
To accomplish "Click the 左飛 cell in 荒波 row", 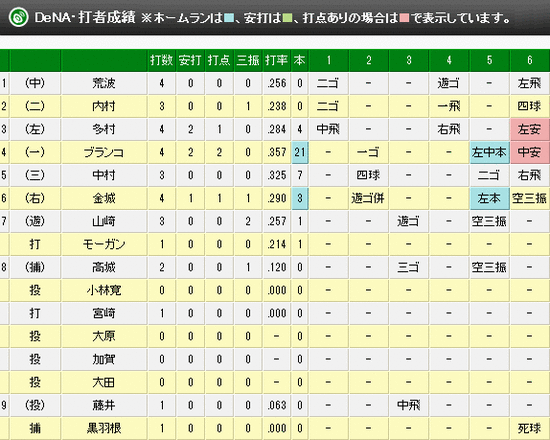I will (530, 83).
